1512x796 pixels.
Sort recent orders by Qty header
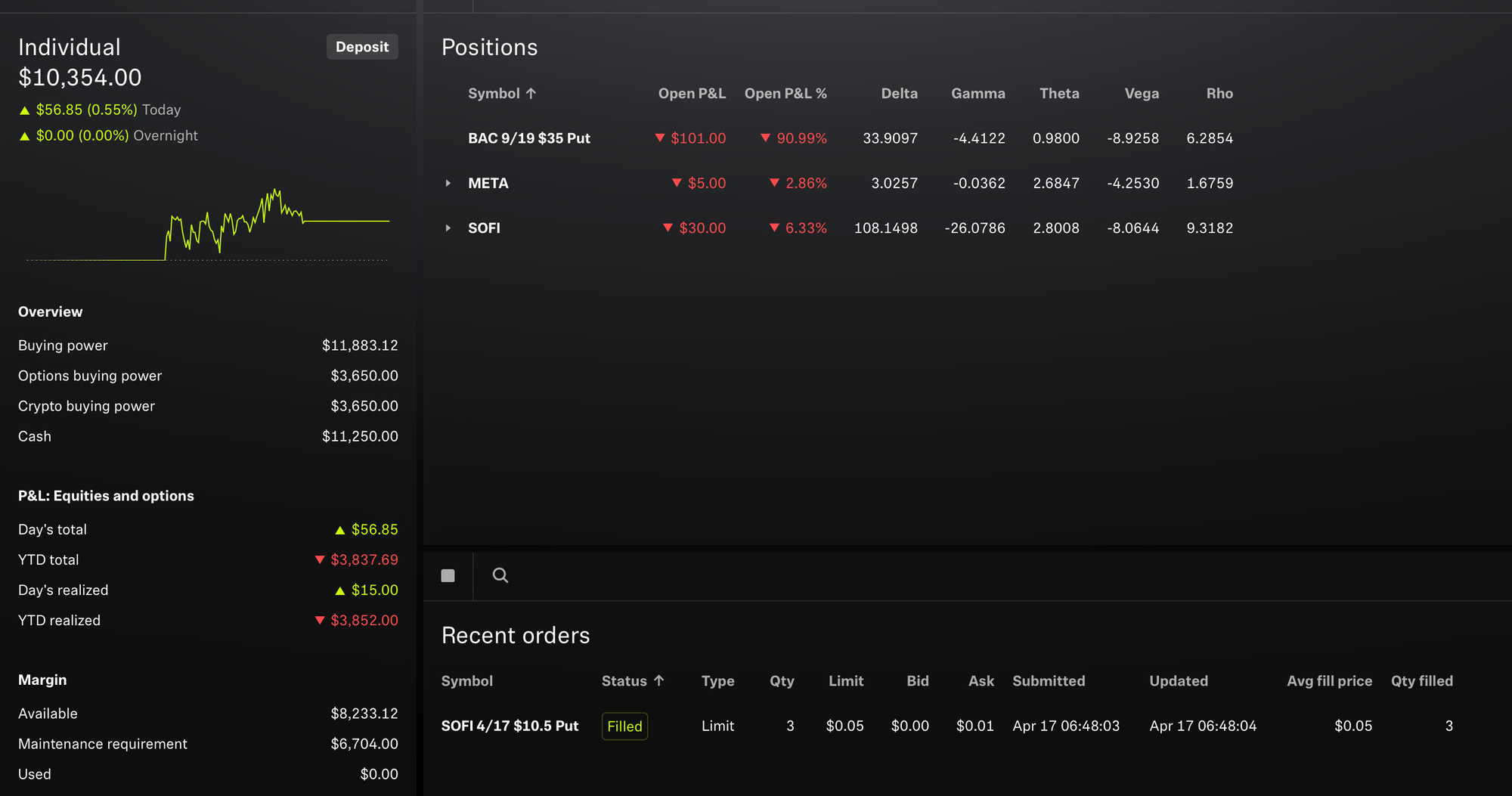coord(782,680)
